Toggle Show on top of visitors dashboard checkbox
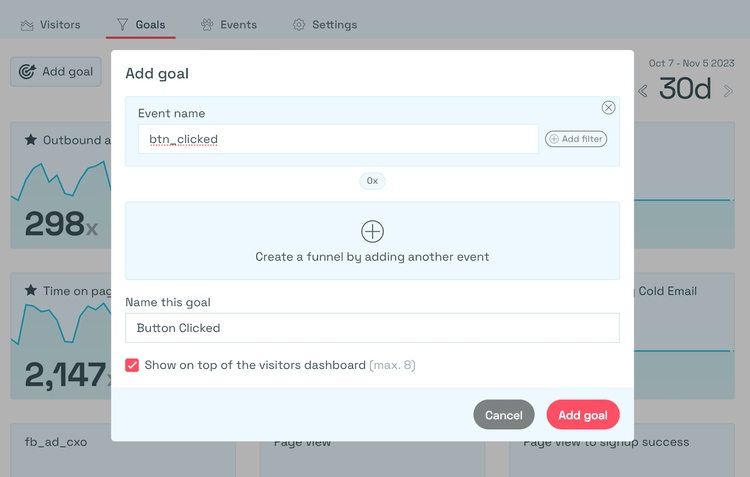Image resolution: width=750 pixels, height=477 pixels. click(x=132, y=365)
